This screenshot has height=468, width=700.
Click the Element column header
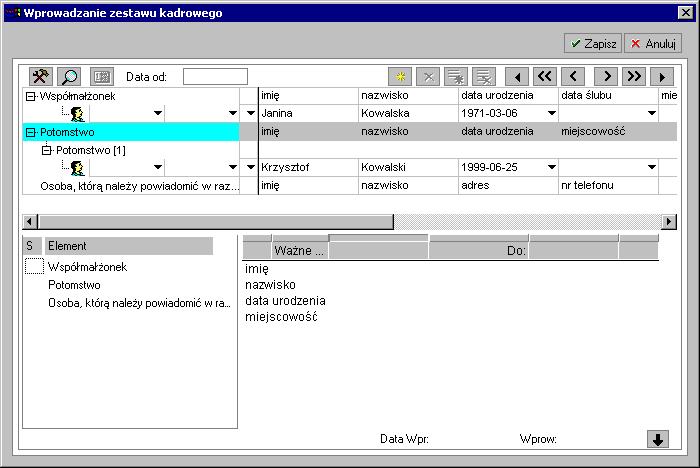pyautogui.click(x=129, y=246)
